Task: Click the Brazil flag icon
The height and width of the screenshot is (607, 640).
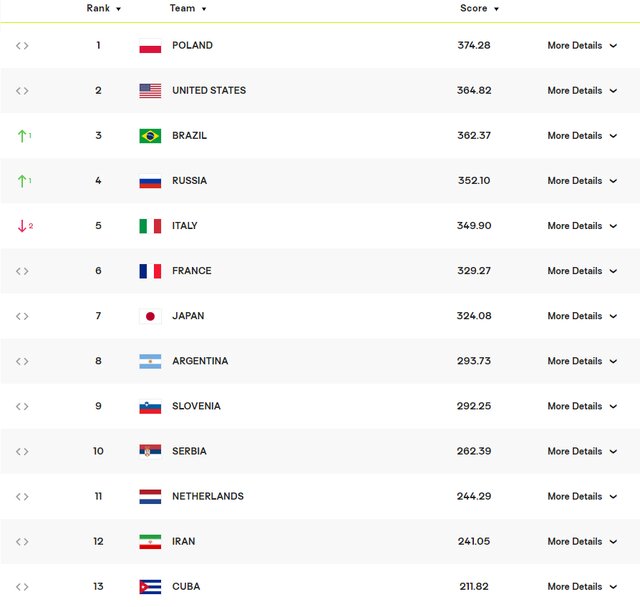Action: point(150,136)
